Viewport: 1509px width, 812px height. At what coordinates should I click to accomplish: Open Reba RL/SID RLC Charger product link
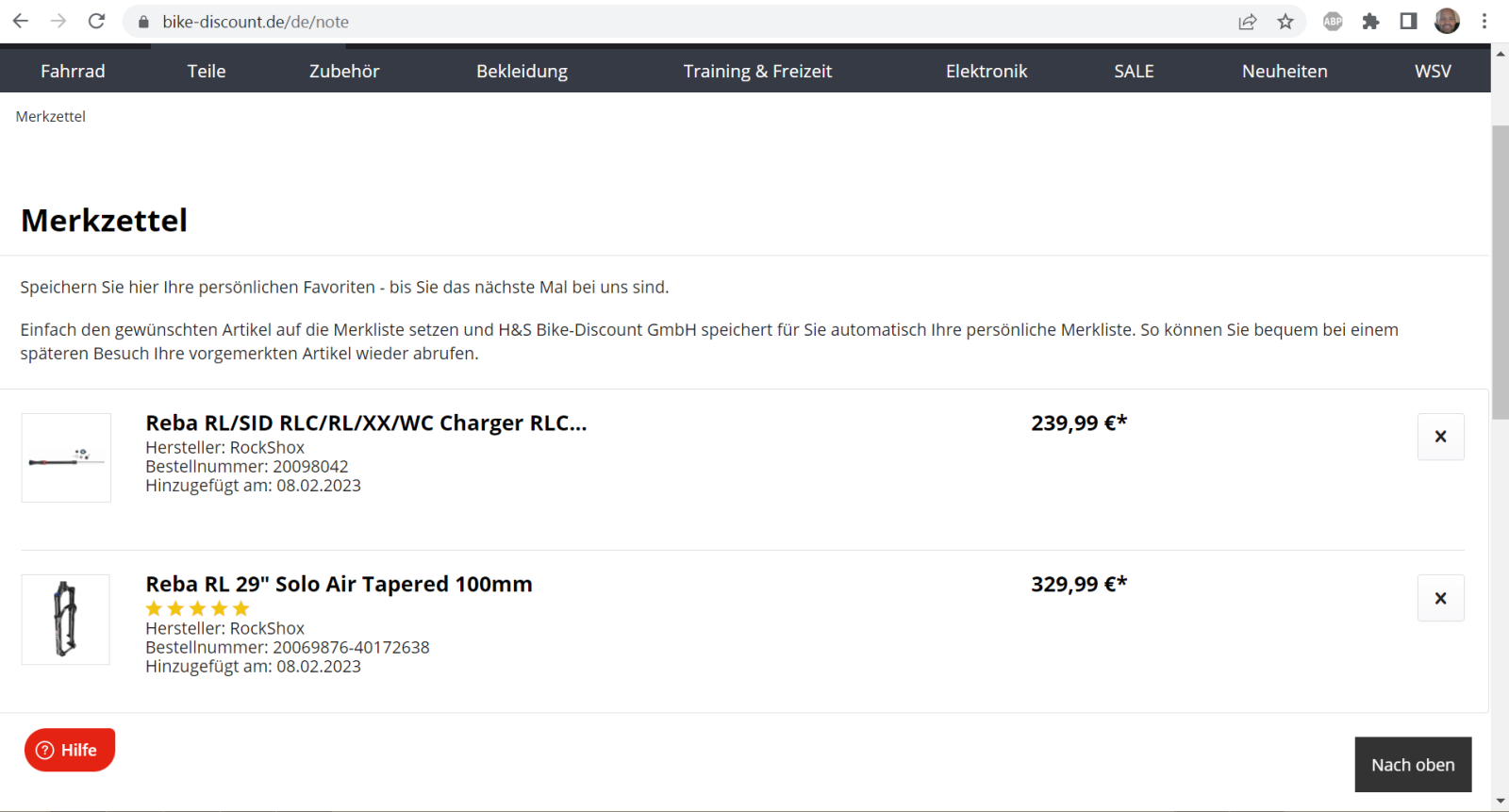pos(366,423)
